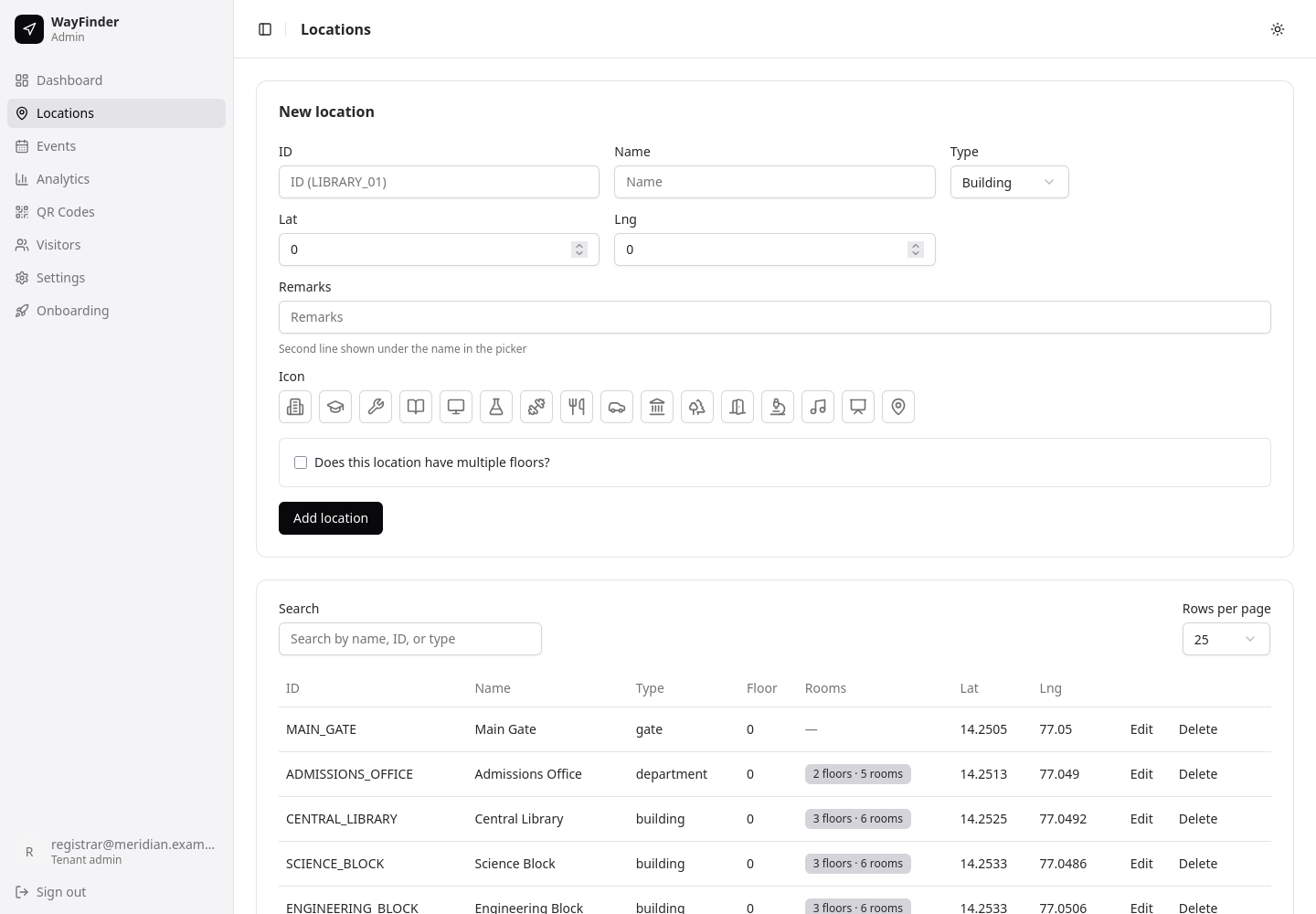Open the Type dropdown showing Building
The height and width of the screenshot is (914, 1316).
(x=1009, y=182)
